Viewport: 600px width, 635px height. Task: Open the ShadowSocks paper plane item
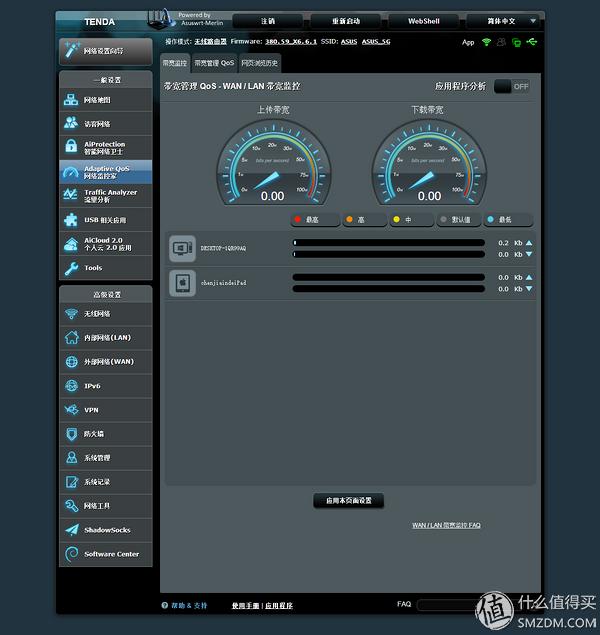105,530
